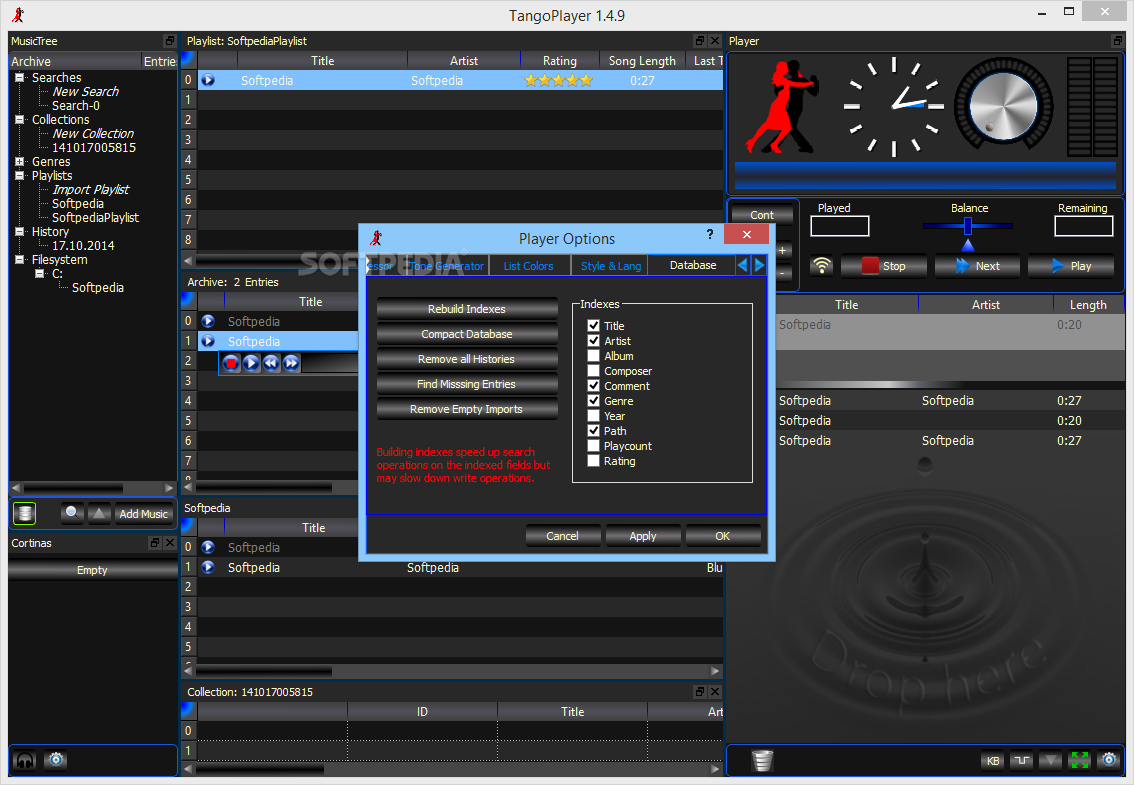
Task: Play the Softpedia track in playlist row 0
Action: pos(208,80)
